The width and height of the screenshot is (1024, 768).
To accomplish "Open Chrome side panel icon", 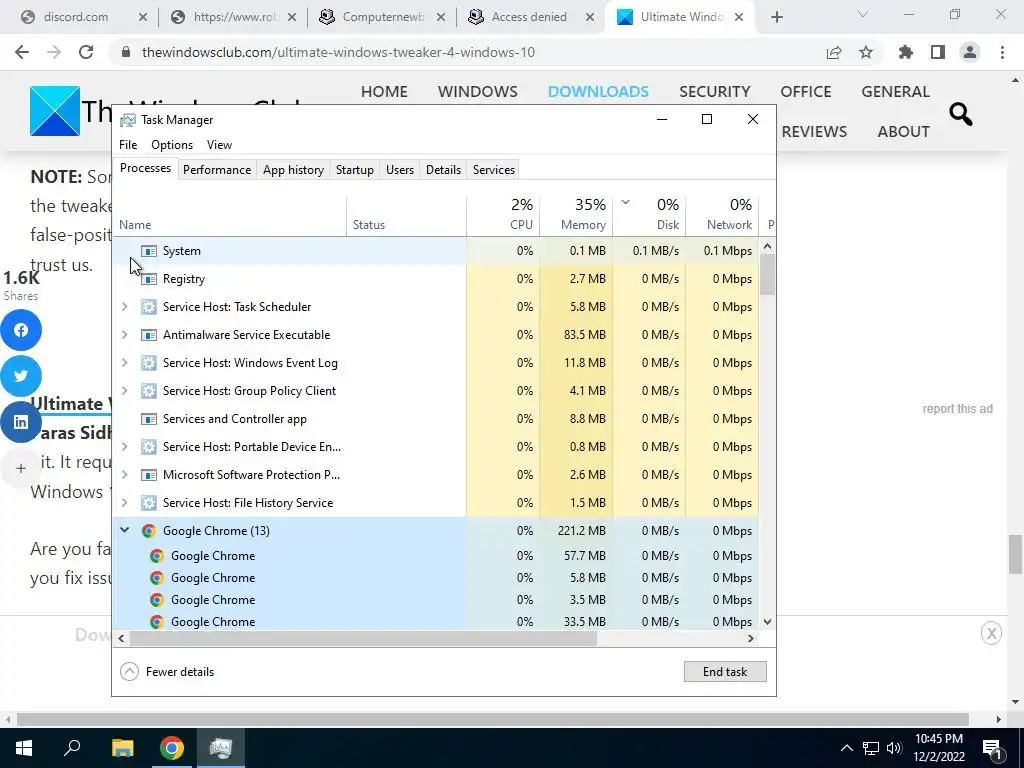I will point(938,52).
